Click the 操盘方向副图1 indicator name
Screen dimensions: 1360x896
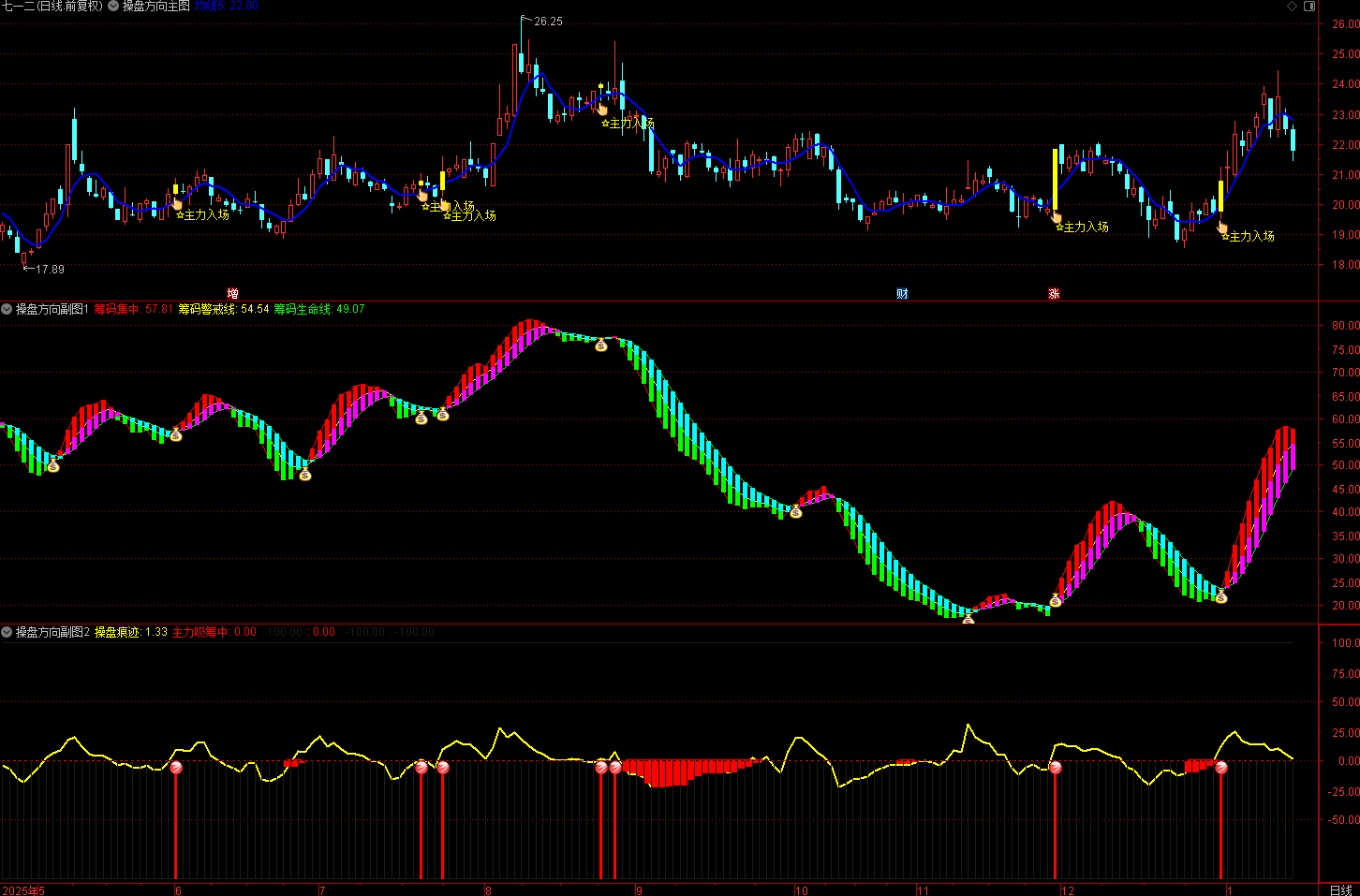click(x=52, y=309)
